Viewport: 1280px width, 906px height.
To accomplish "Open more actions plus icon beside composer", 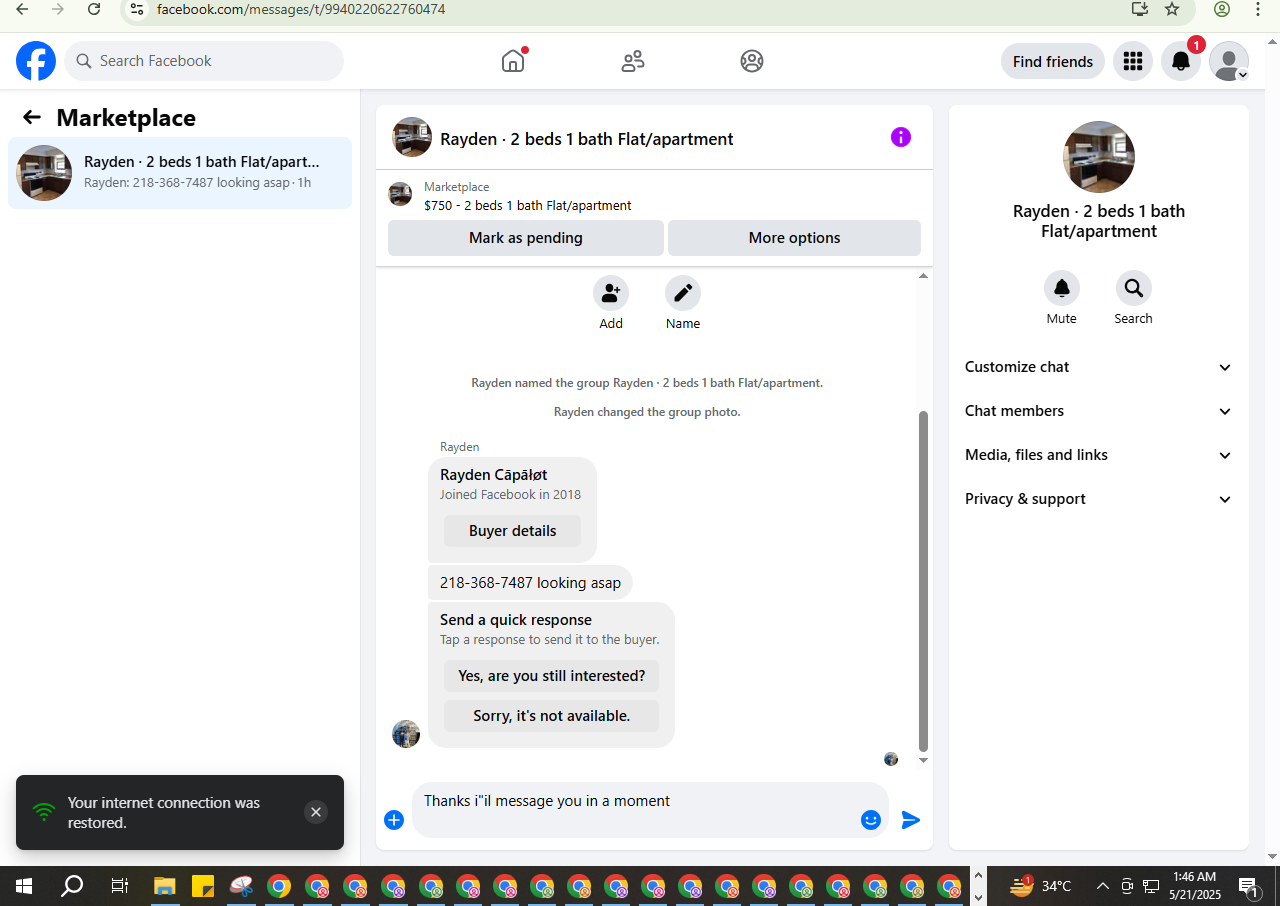I will 394,820.
